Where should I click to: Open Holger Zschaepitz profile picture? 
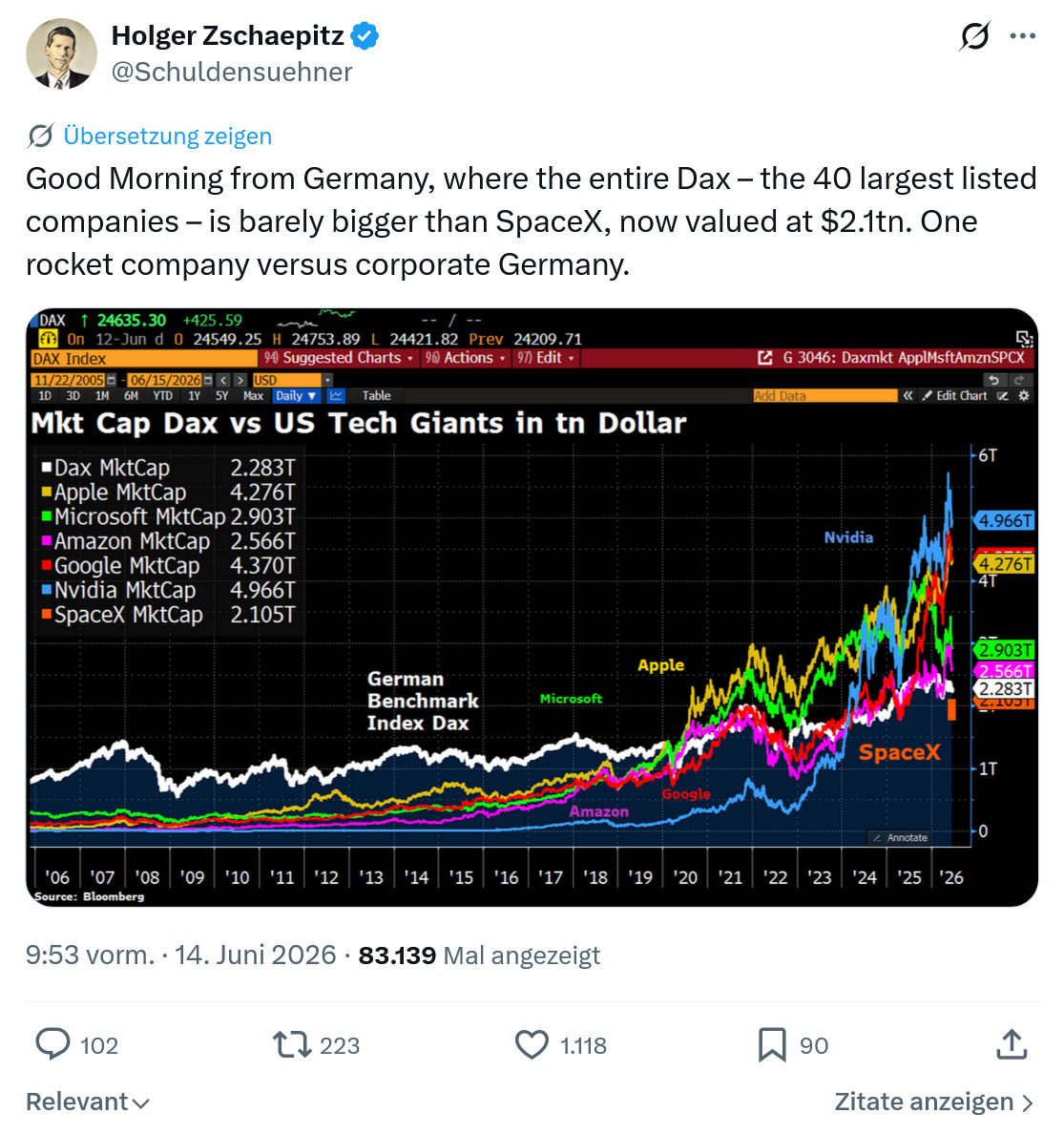tap(61, 53)
